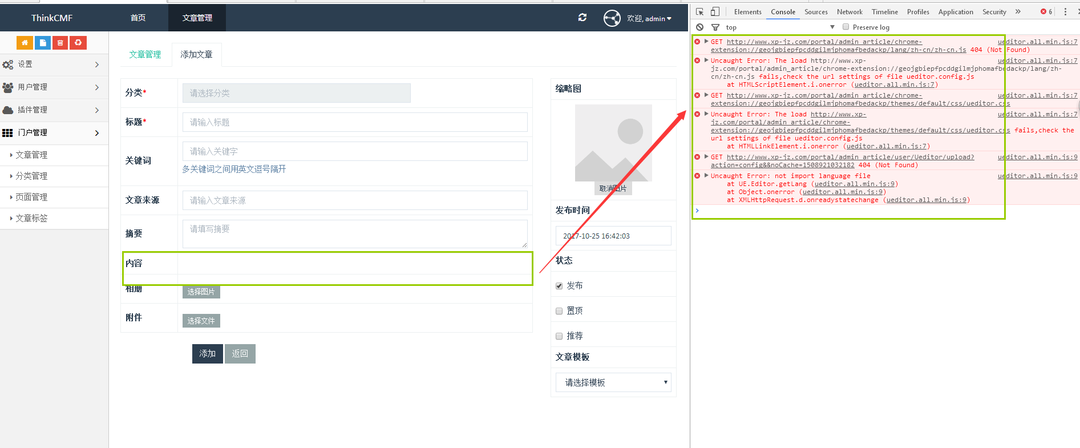This screenshot has width=1080, height=448.
Task: Switch to the Network DevTools tab
Action: [x=849, y=12]
